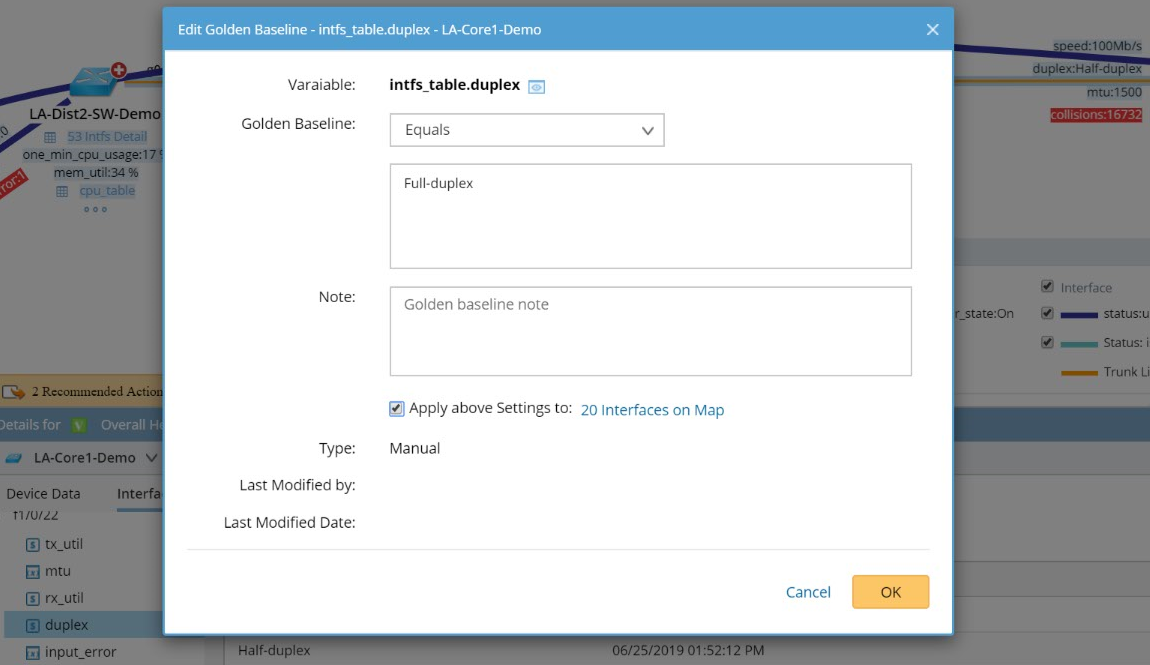Toggle the Interface legend checkbox
This screenshot has height=665, width=1150.
(1047, 287)
